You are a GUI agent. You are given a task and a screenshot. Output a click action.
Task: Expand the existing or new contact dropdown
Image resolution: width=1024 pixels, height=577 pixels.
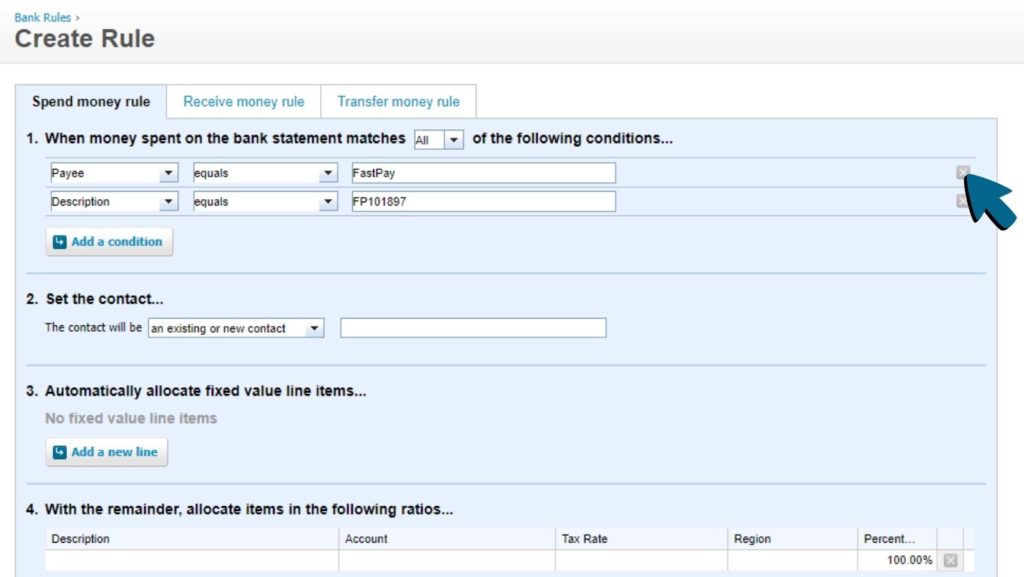pos(236,328)
